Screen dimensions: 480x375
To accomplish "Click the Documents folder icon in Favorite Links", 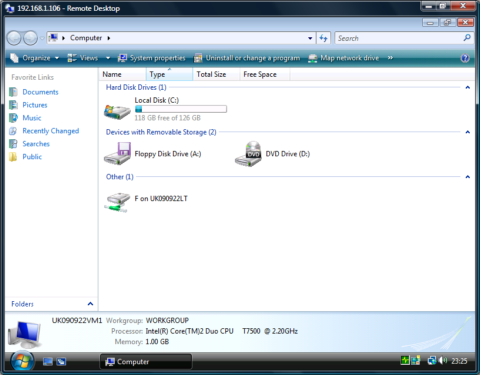I will [13, 92].
